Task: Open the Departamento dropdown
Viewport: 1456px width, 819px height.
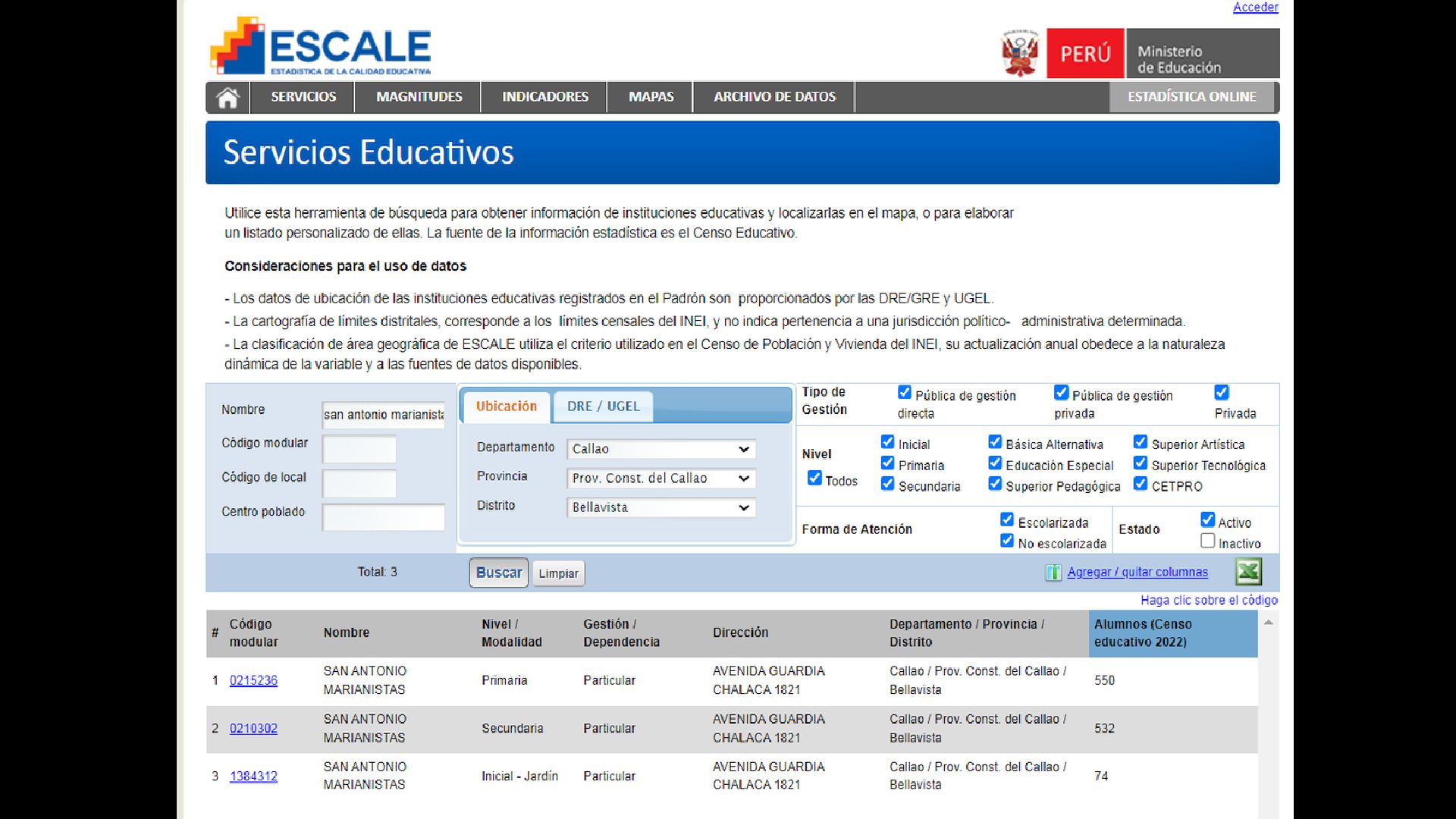Action: point(661,449)
